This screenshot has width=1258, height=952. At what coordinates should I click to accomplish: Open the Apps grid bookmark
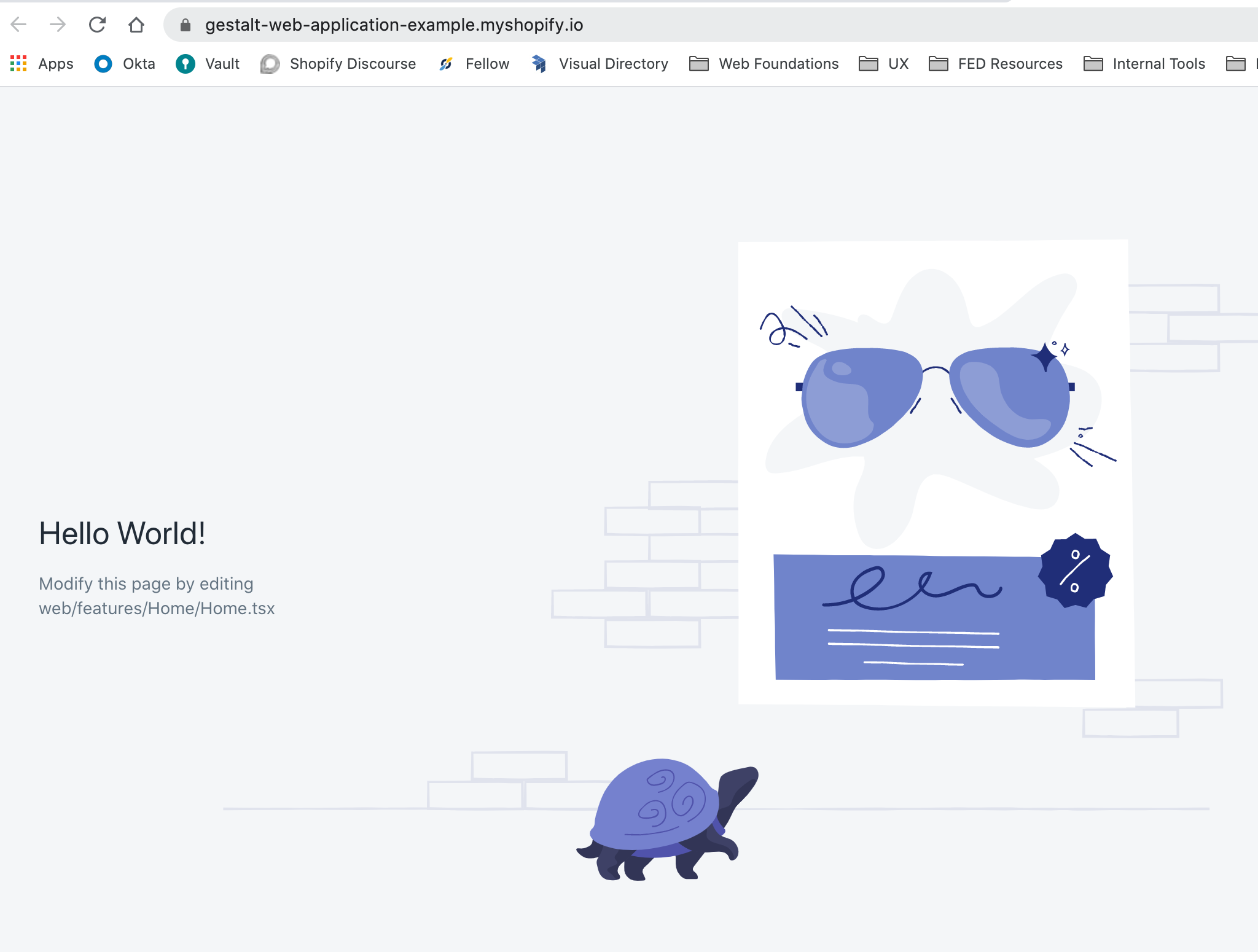pyautogui.click(x=42, y=64)
